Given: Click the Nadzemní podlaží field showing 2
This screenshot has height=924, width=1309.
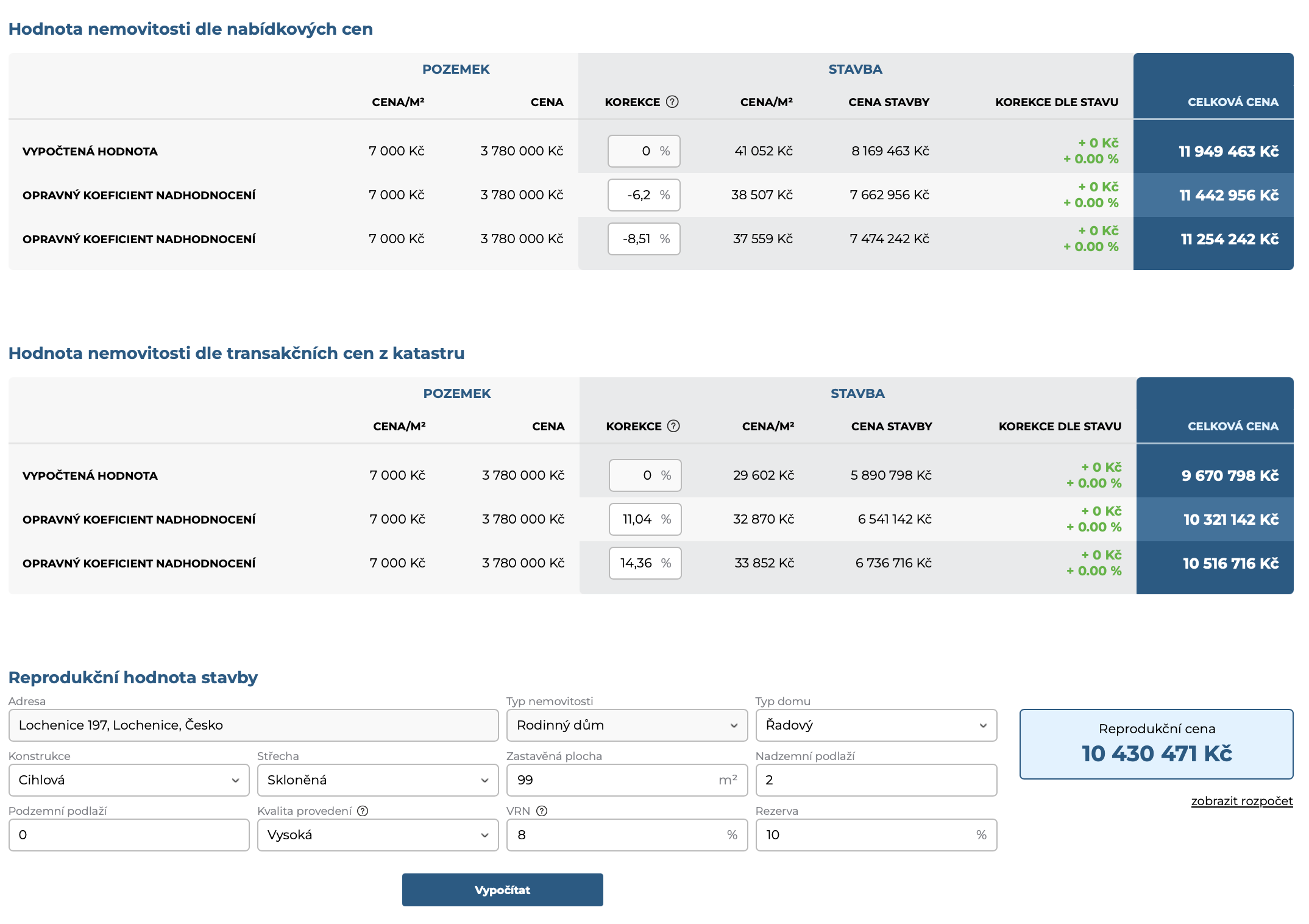Looking at the screenshot, I should (876, 780).
